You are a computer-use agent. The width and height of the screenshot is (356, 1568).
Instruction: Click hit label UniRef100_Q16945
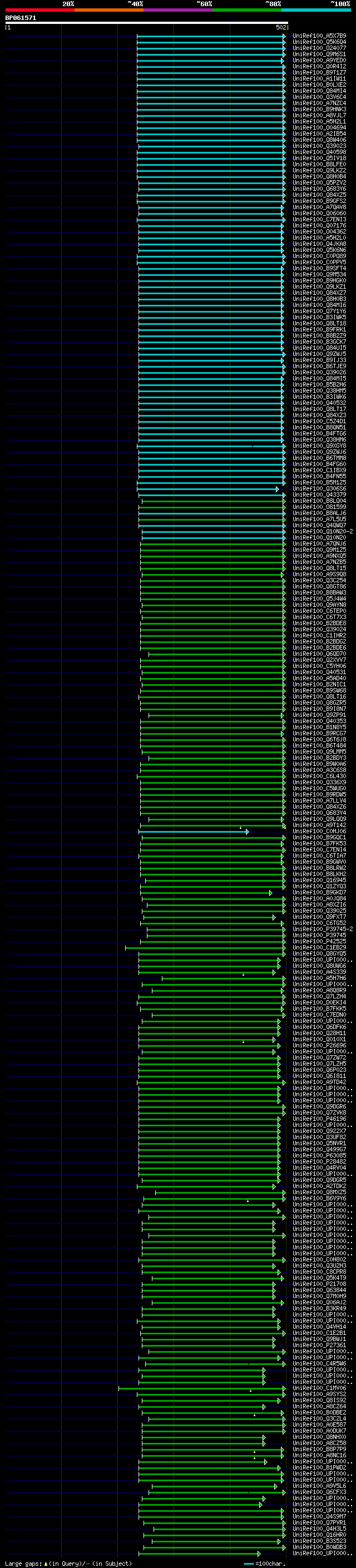319,879
